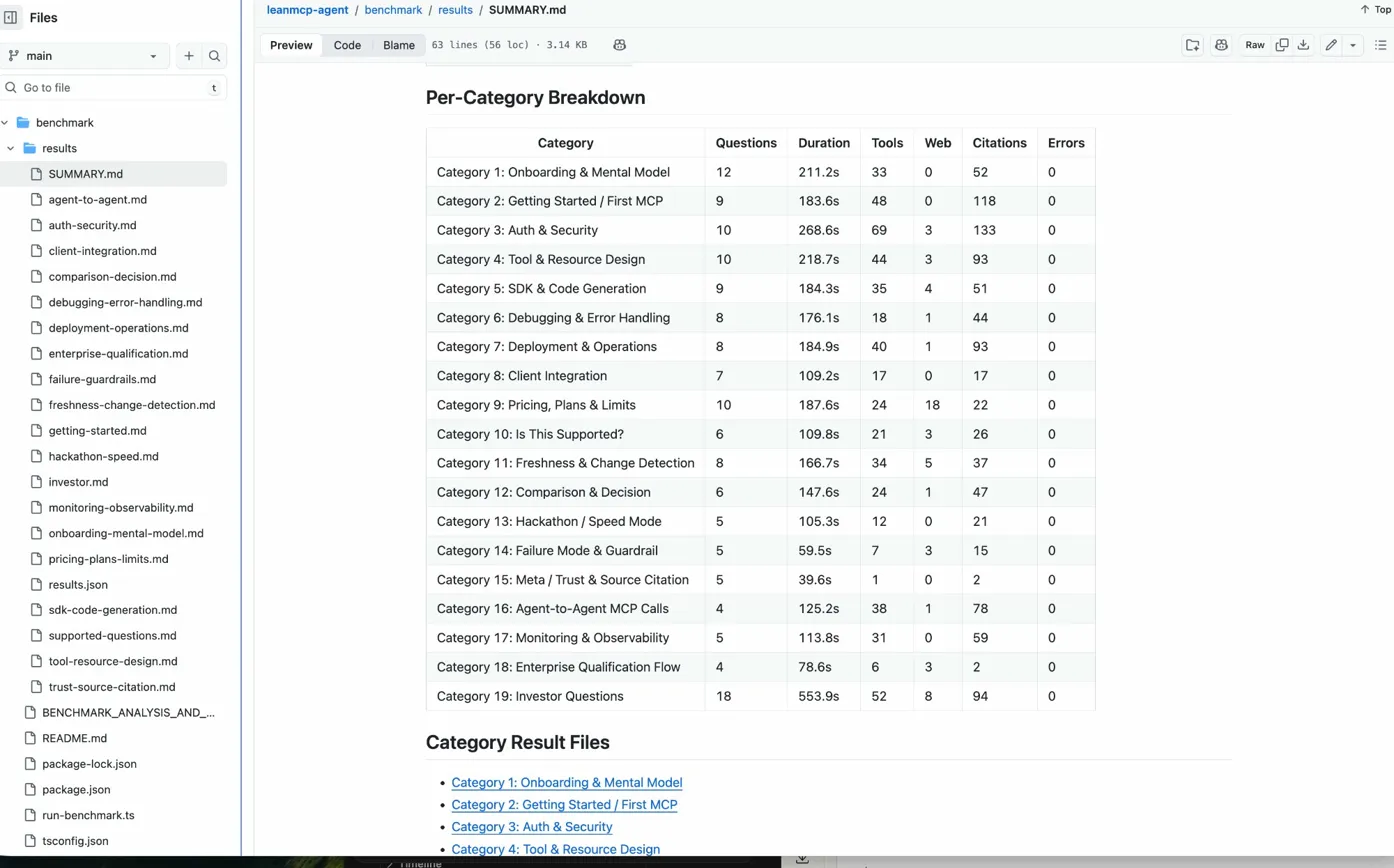Image resolution: width=1394 pixels, height=868 pixels.
Task: Click the Copilot icon beside the file size
Action: pos(619,45)
